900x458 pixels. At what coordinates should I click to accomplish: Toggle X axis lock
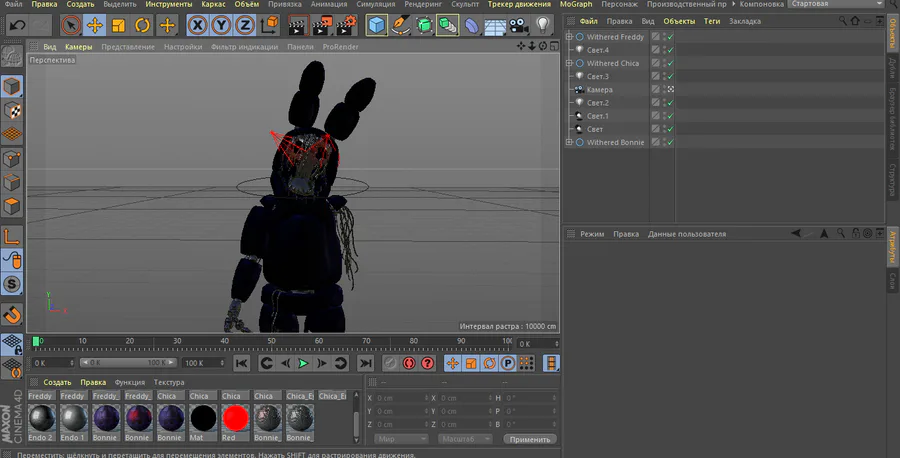[x=197, y=25]
